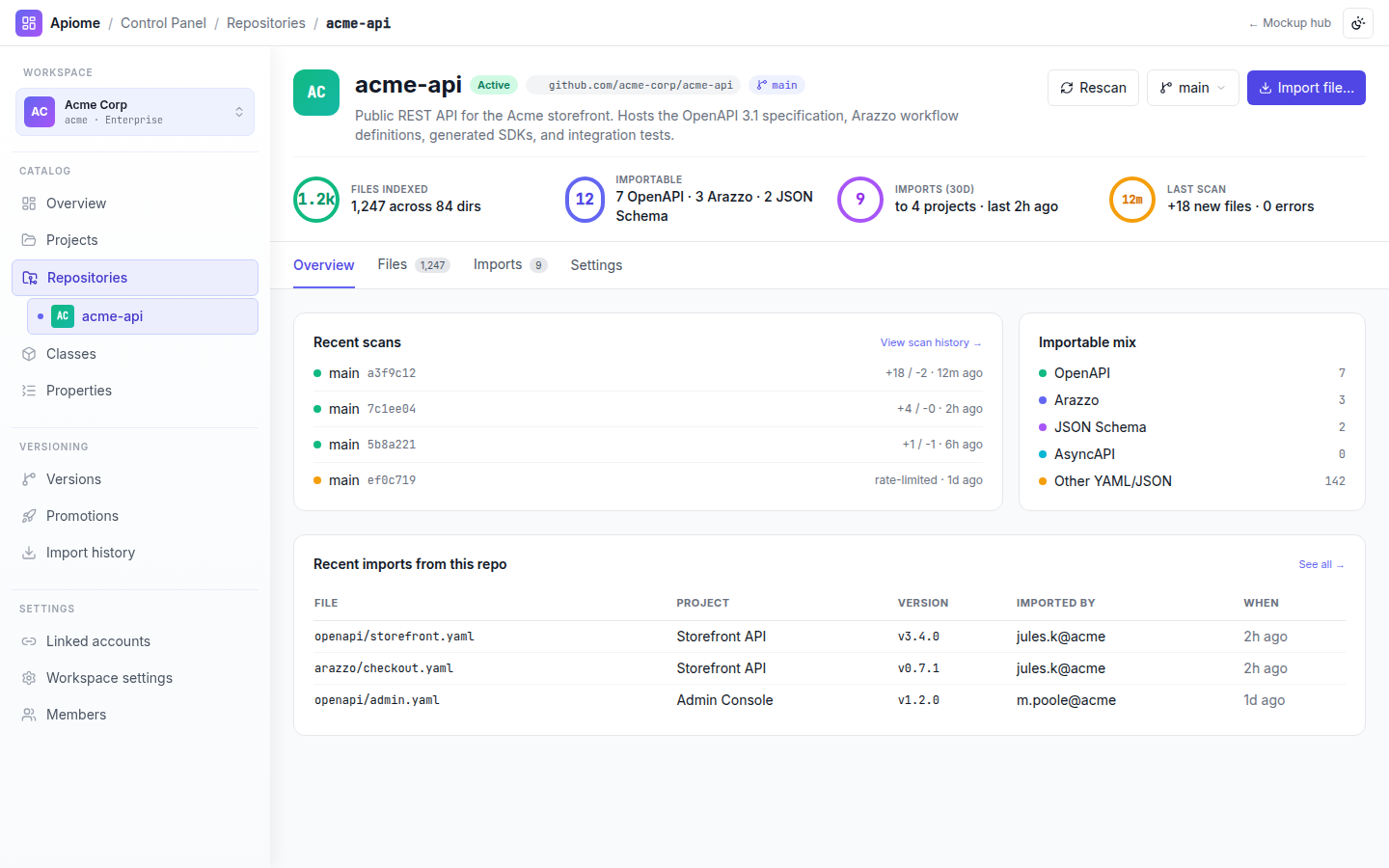The width and height of the screenshot is (1389, 868).
Task: Click the 12m last scan ring
Action: [1132, 200]
